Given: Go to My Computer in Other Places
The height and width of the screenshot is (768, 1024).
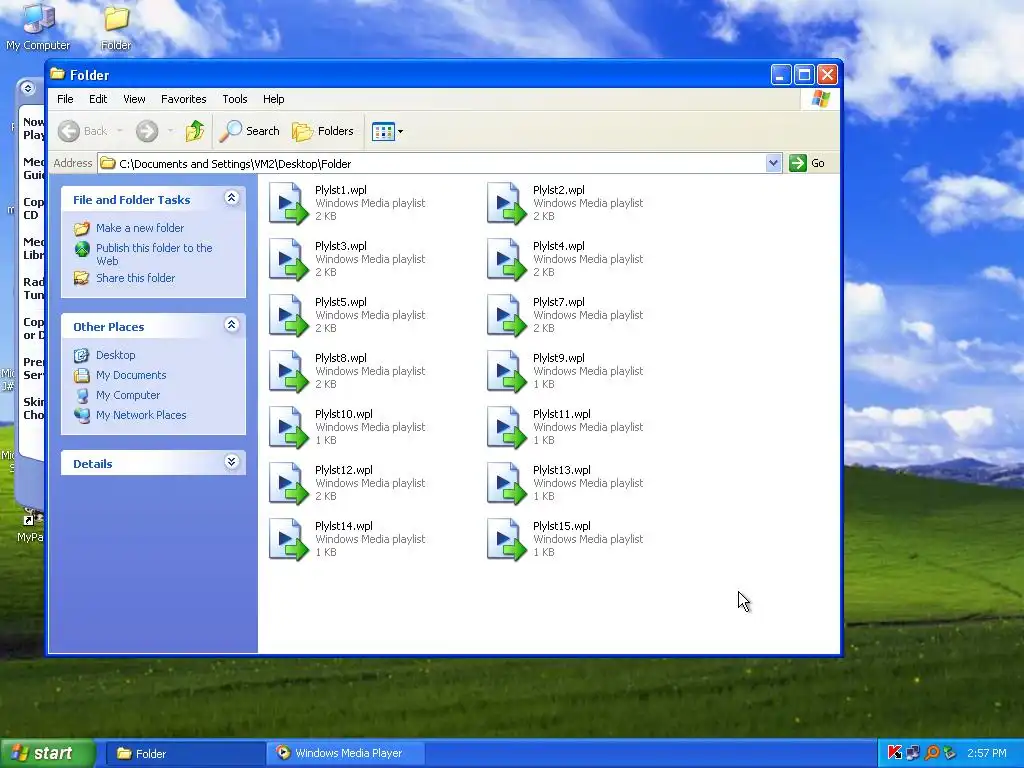Looking at the screenshot, I should (128, 395).
